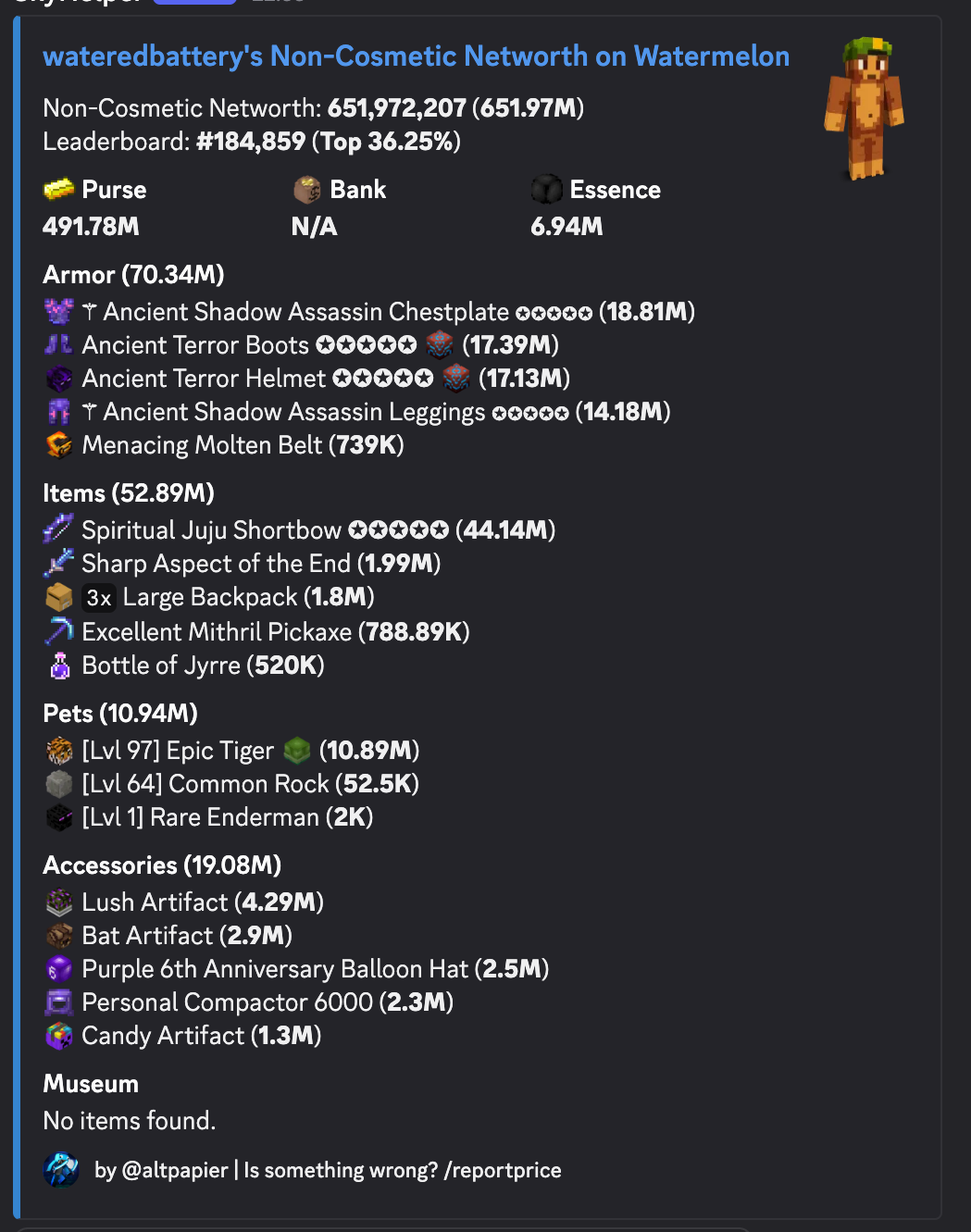
Task: Click the Essence orb icon
Action: click(546, 189)
